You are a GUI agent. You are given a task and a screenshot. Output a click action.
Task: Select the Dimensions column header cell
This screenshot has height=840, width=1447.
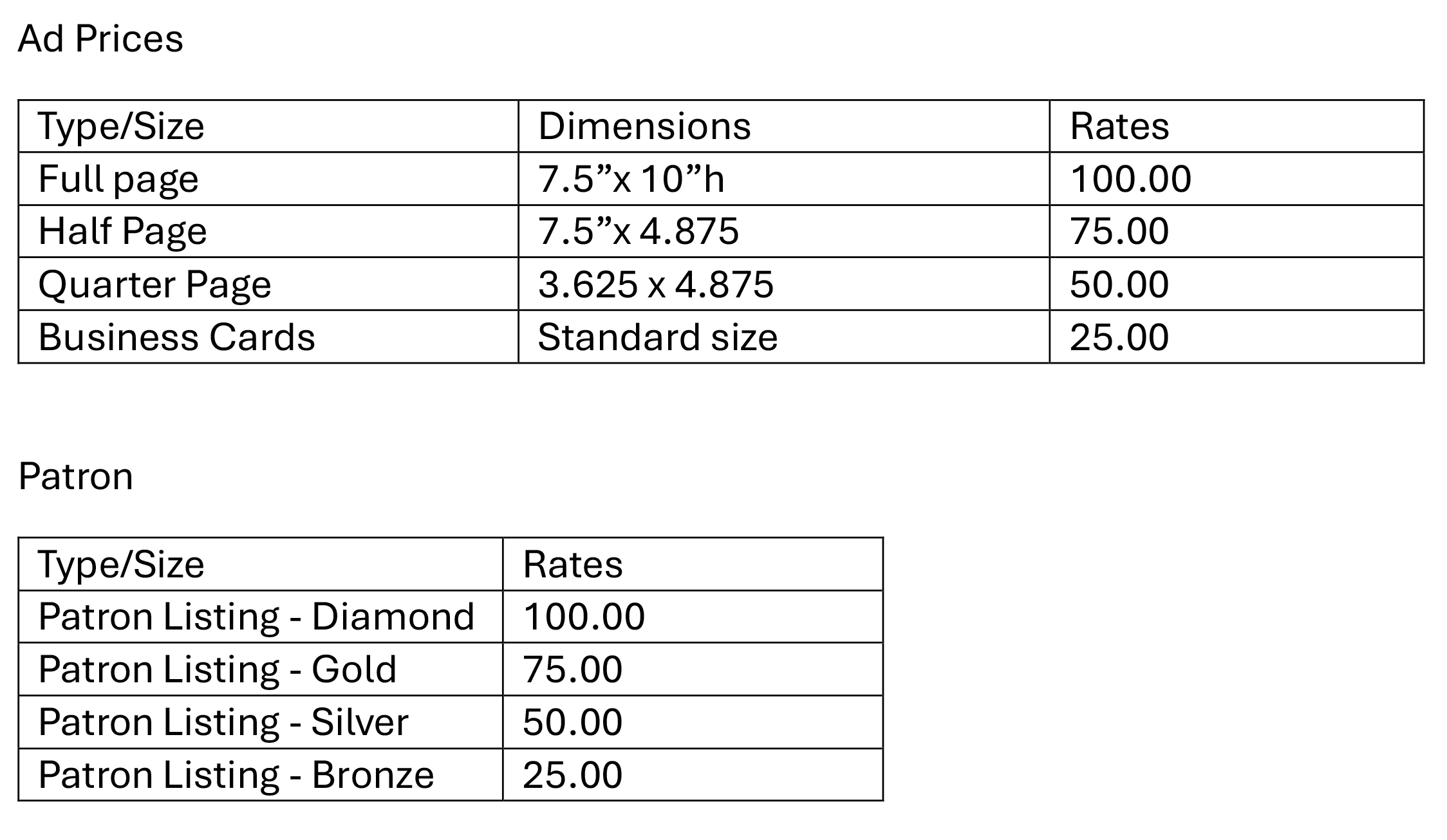tap(644, 126)
